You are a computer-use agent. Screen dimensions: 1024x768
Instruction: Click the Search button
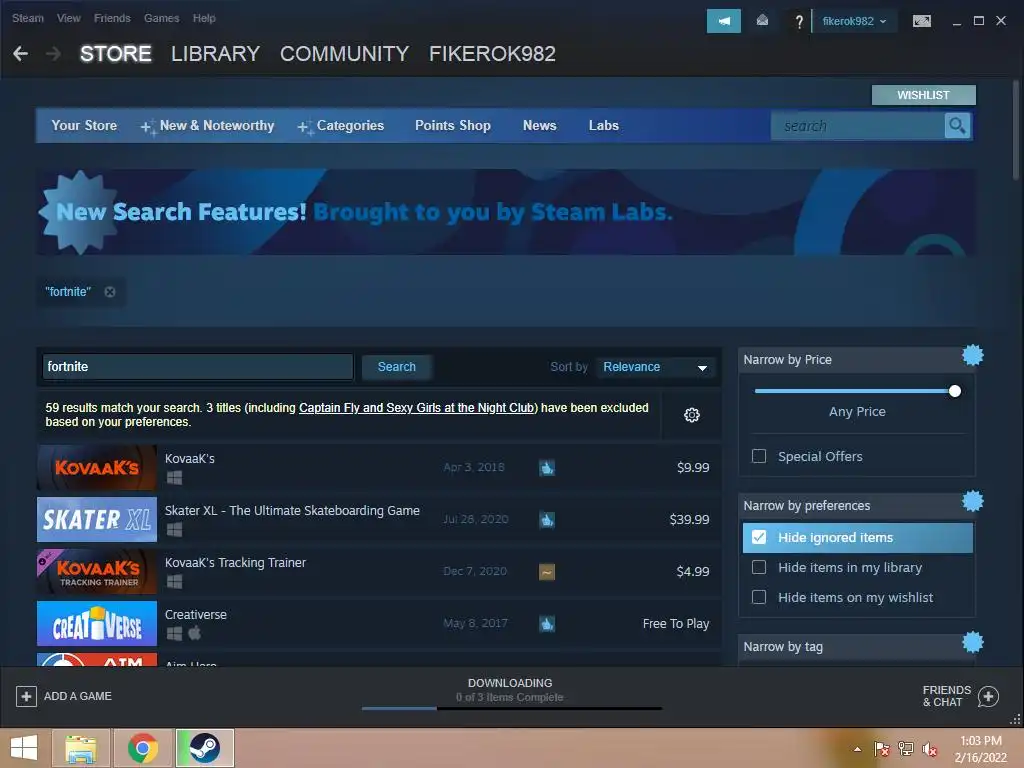pyautogui.click(x=396, y=367)
